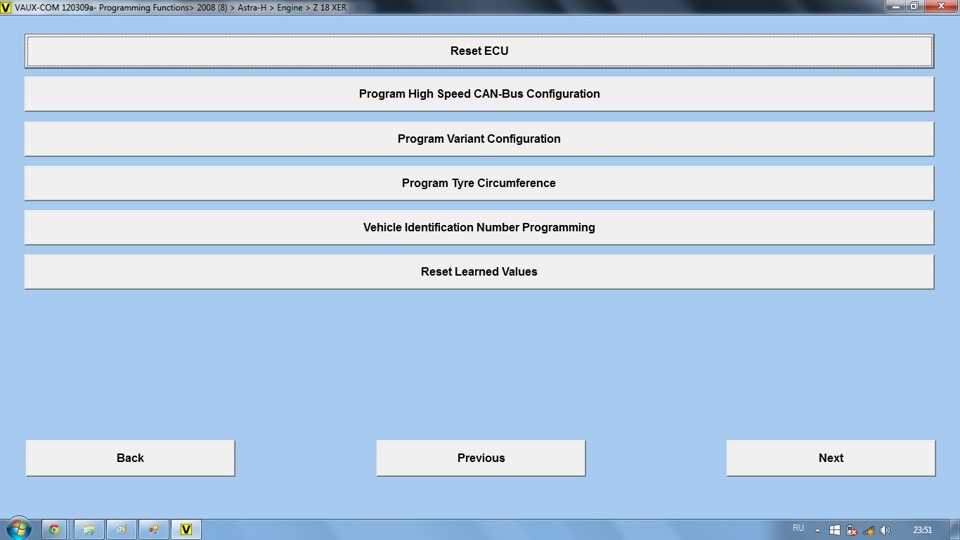The width and height of the screenshot is (960, 540).
Task: Select Reset Learned Values
Action: [479, 272]
